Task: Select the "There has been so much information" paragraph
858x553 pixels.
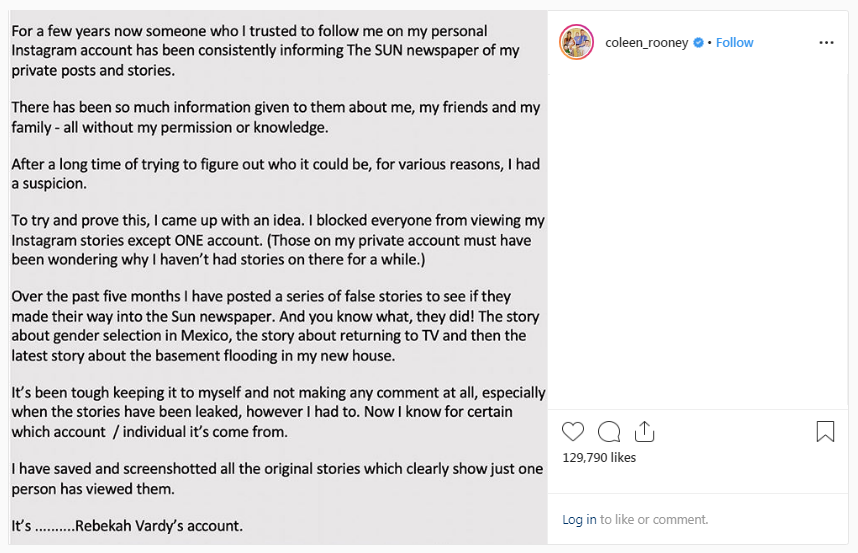Action: (x=276, y=117)
